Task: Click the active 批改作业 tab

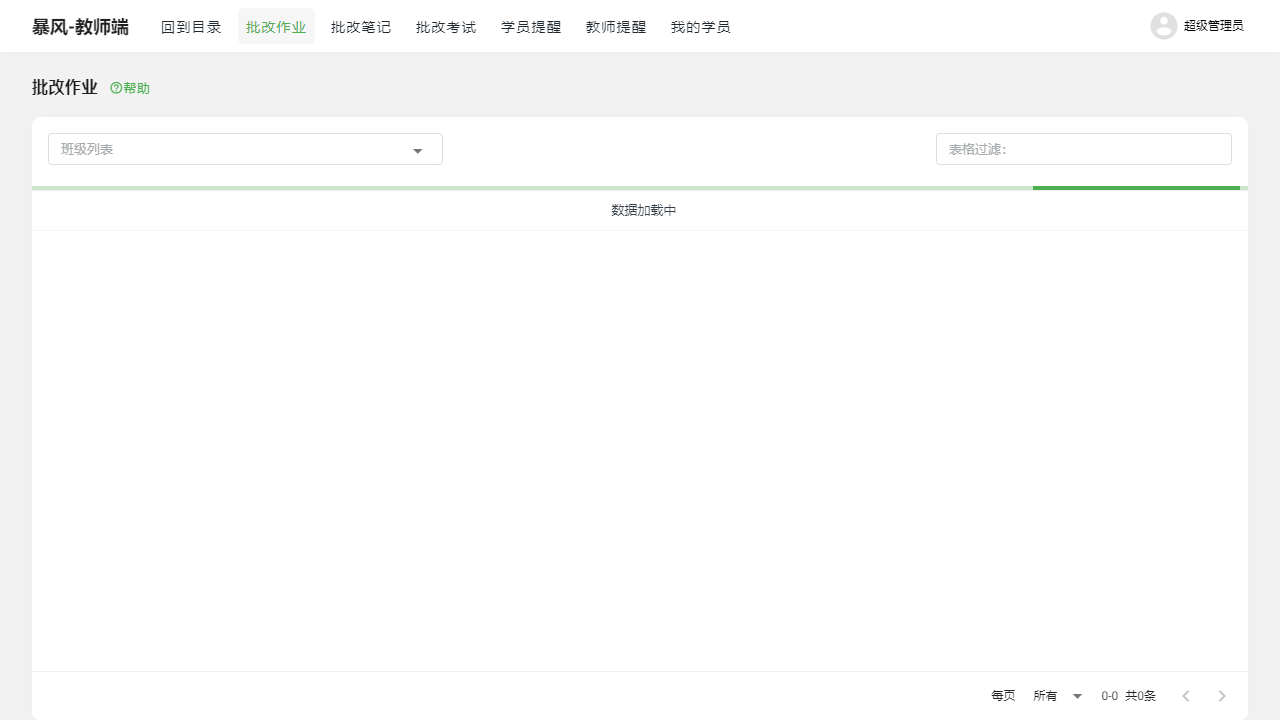Action: click(276, 27)
